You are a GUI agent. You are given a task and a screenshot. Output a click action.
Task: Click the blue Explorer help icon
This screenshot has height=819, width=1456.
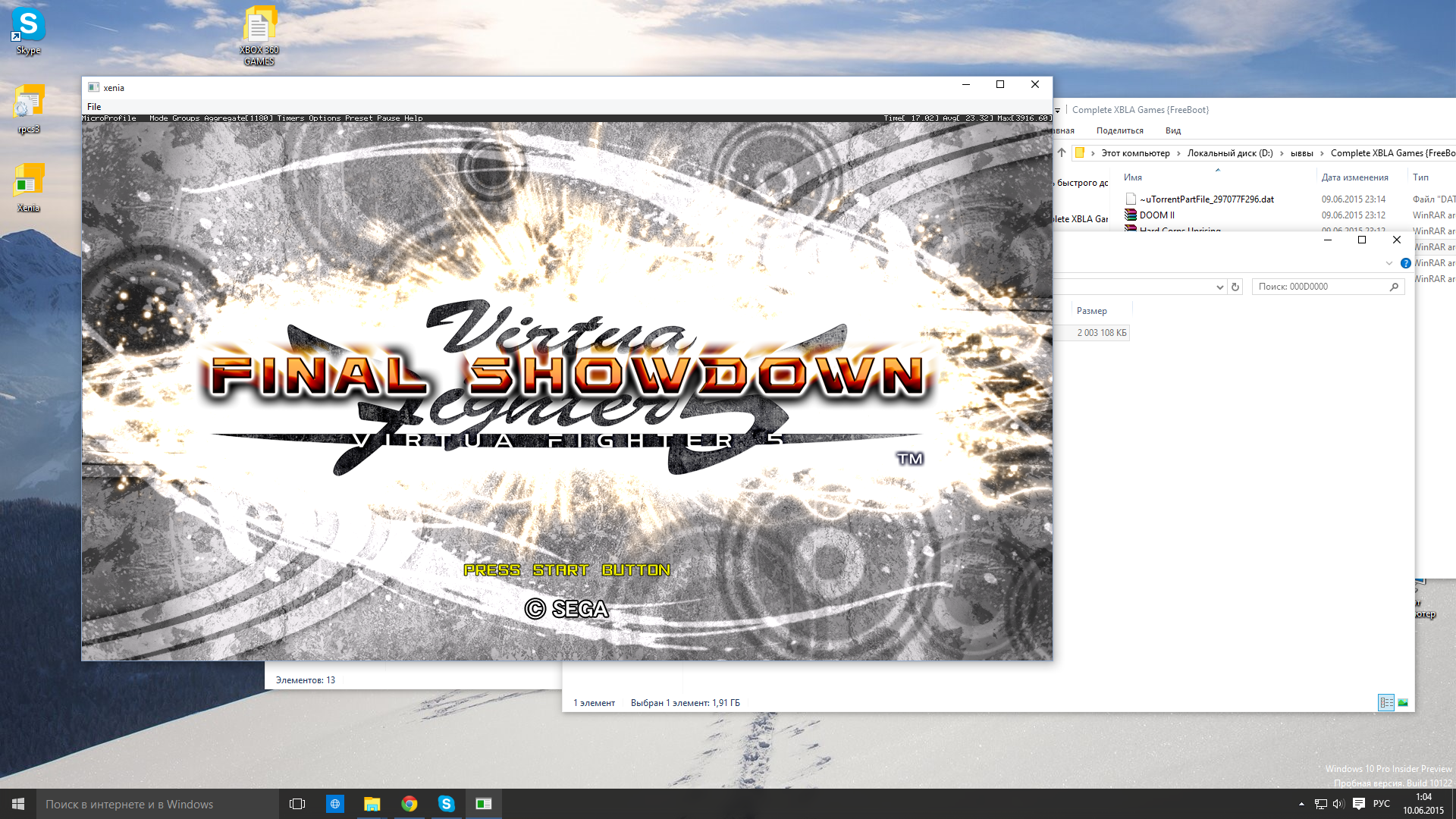point(1405,263)
